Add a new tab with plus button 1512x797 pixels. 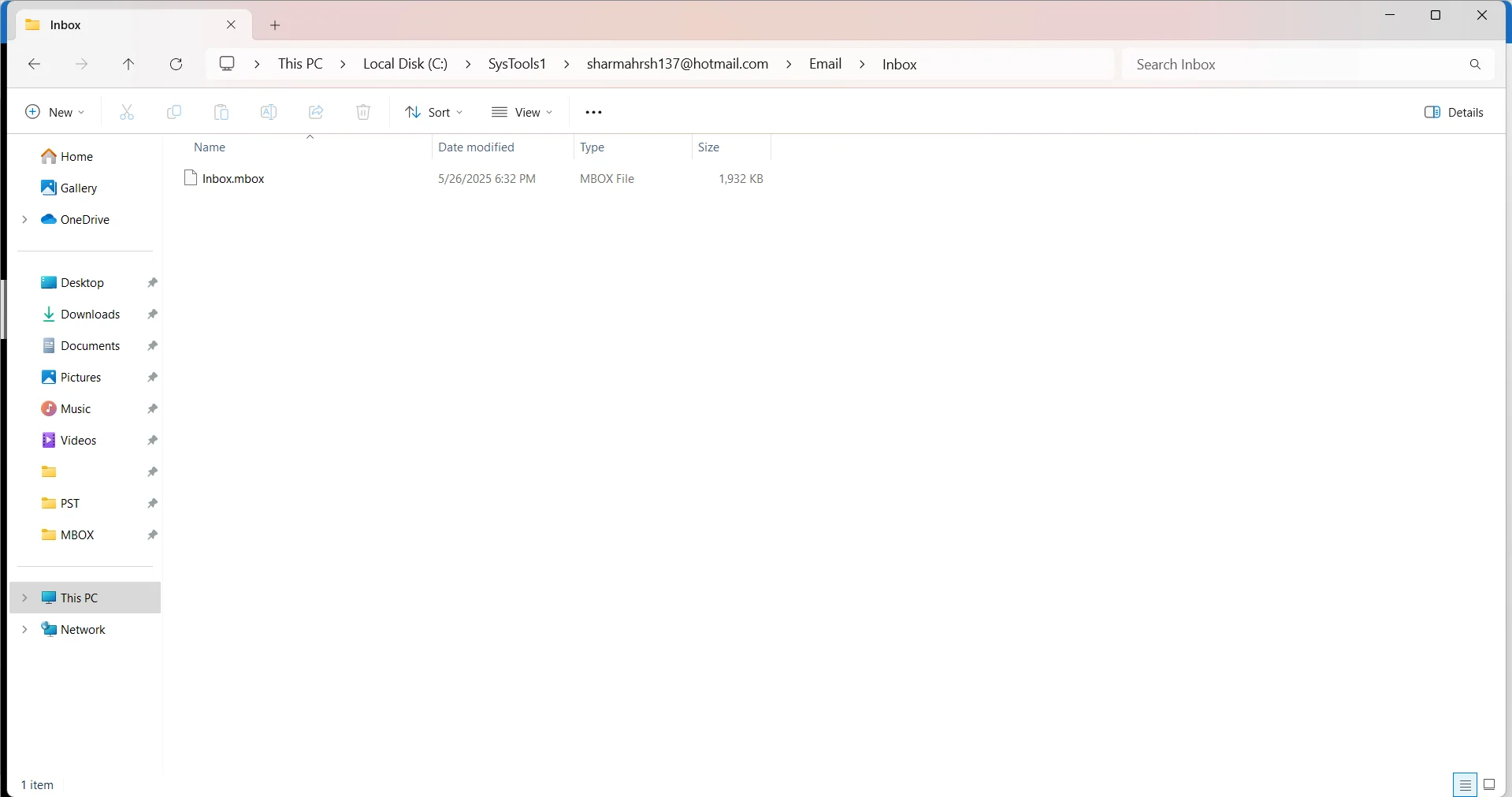click(275, 25)
